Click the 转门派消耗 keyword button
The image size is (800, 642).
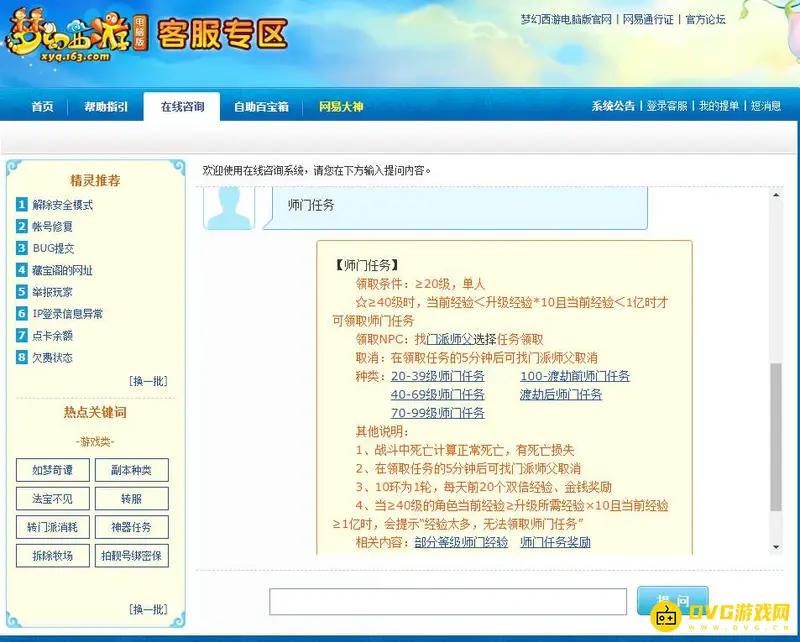pyautogui.click(x=53, y=527)
